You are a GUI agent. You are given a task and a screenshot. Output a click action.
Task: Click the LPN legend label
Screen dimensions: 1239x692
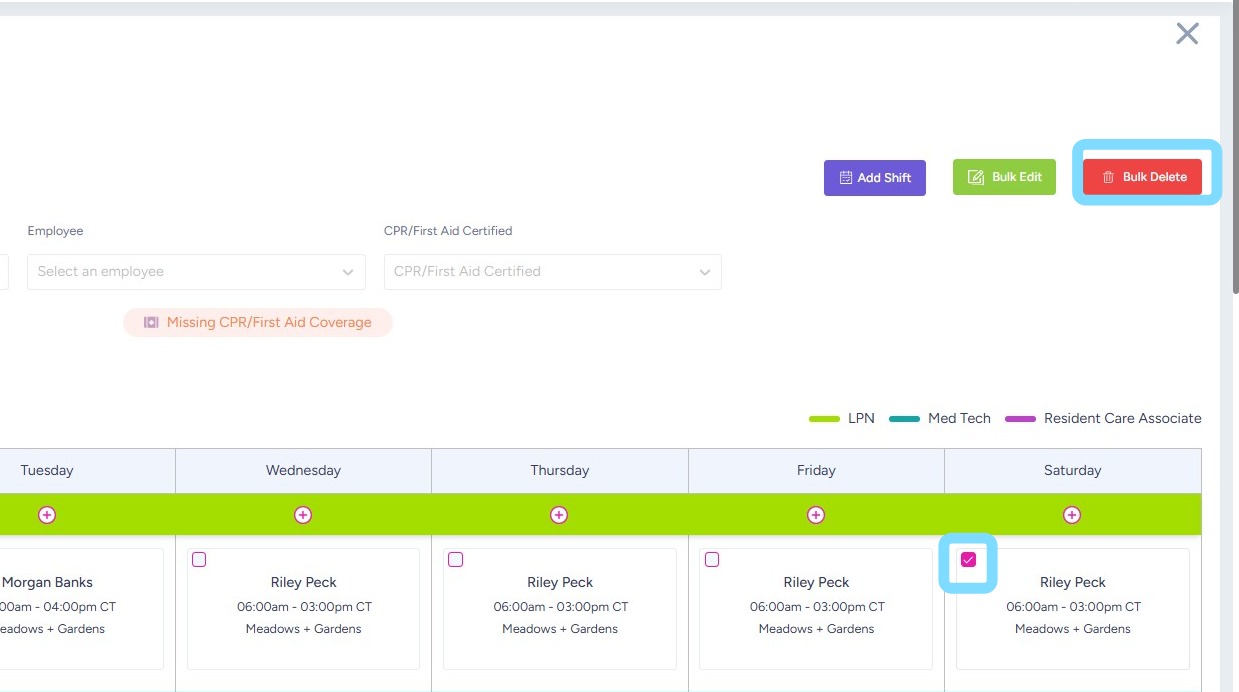click(x=861, y=419)
